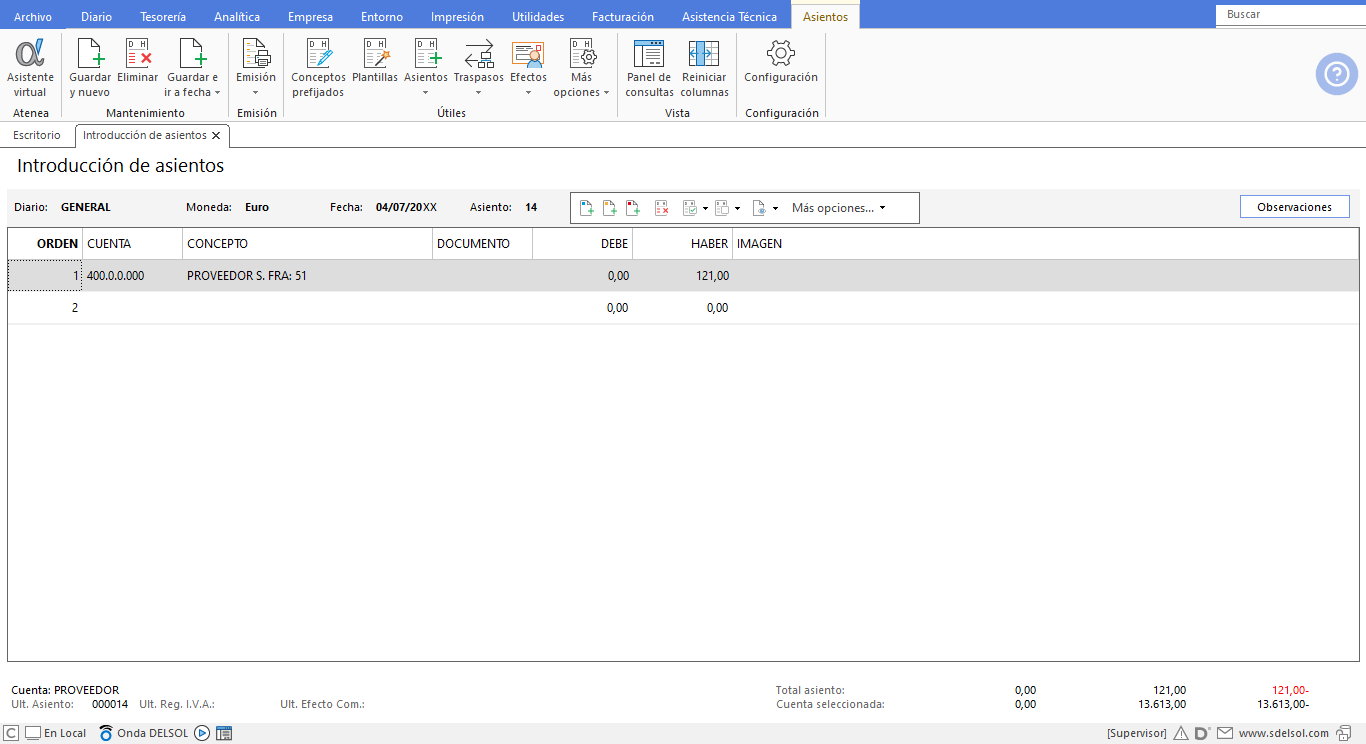
Task: Open the Archivo menu
Action: pyautogui.click(x=33, y=17)
